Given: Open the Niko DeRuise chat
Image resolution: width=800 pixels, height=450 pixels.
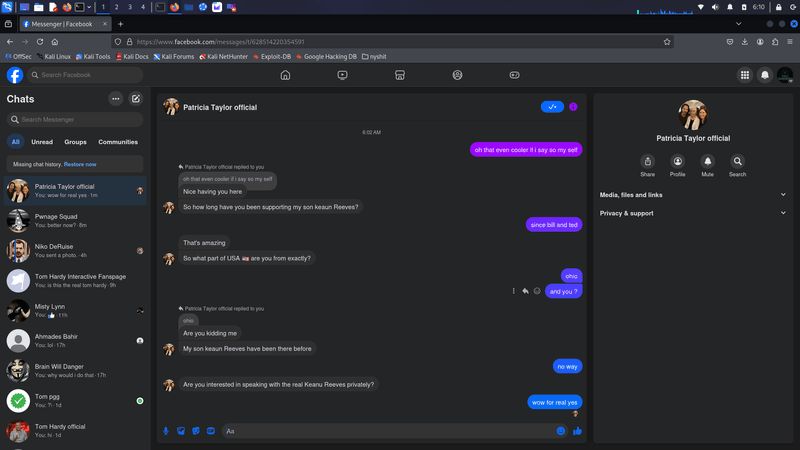Looking at the screenshot, I should (x=75, y=251).
